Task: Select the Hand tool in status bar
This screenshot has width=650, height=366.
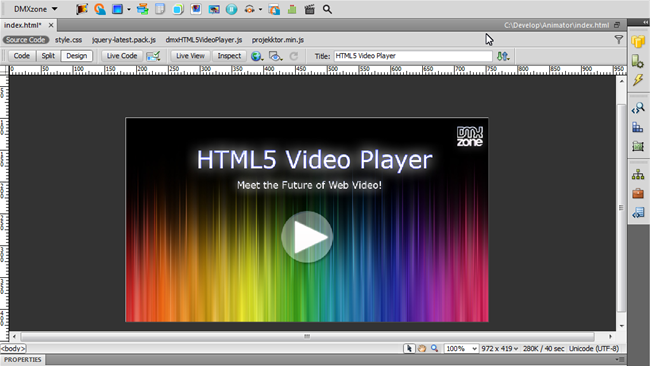Action: (422, 349)
